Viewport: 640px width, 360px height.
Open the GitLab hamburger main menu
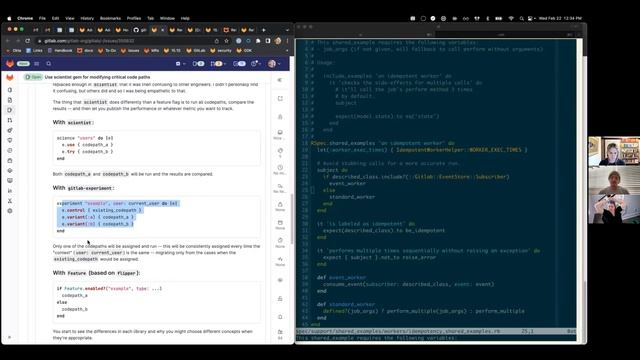point(37,64)
